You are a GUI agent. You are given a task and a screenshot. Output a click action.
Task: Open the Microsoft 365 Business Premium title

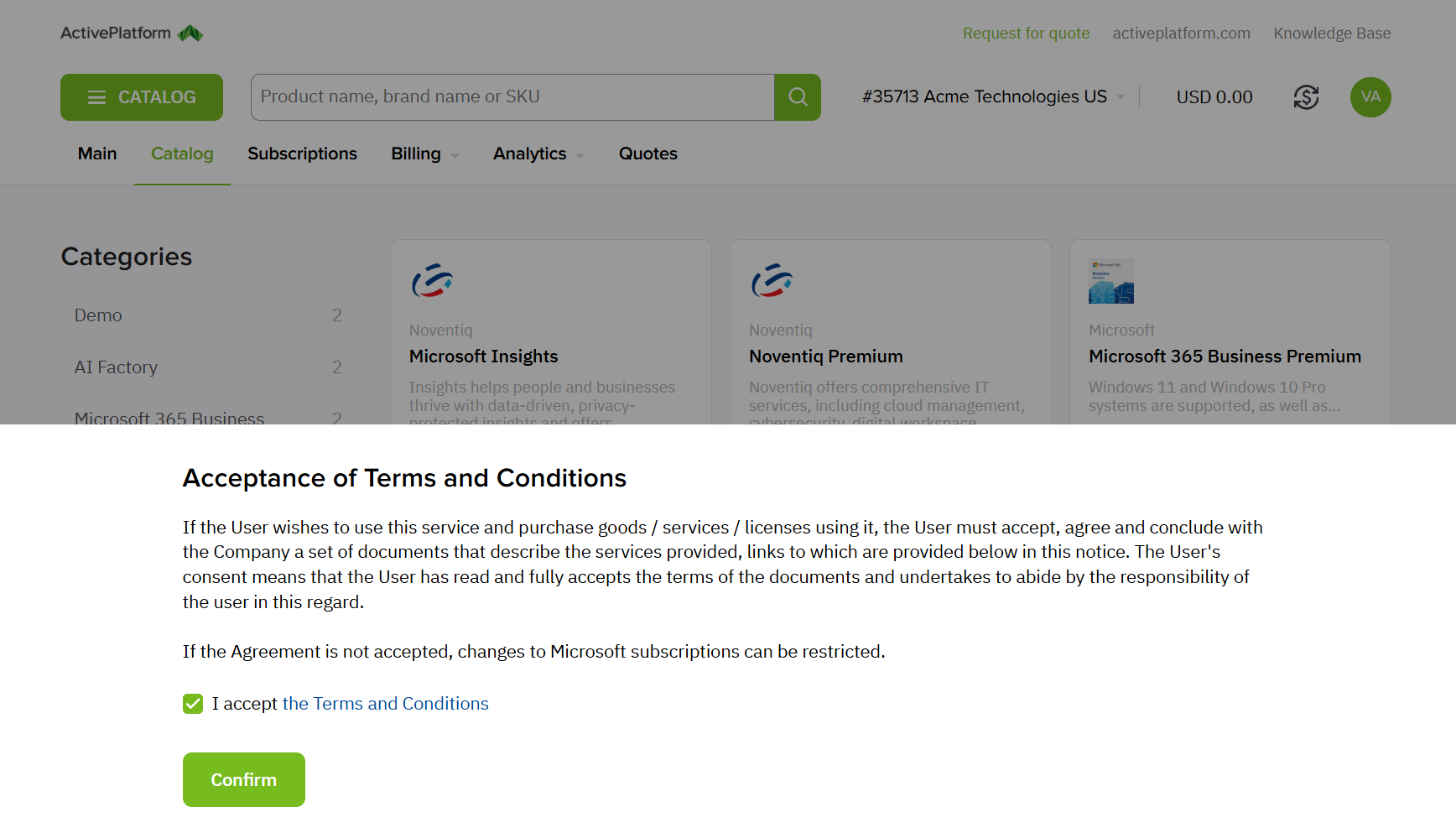[1225, 357]
